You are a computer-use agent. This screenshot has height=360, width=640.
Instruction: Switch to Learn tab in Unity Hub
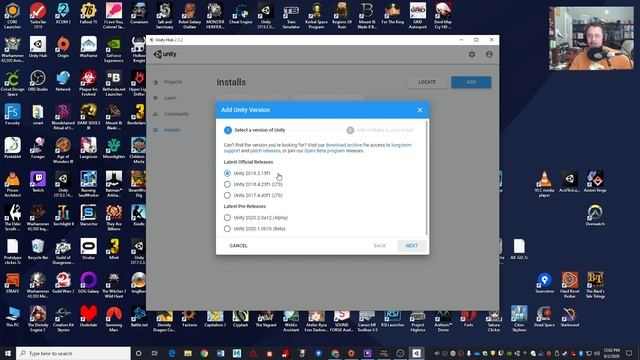[x=170, y=98]
